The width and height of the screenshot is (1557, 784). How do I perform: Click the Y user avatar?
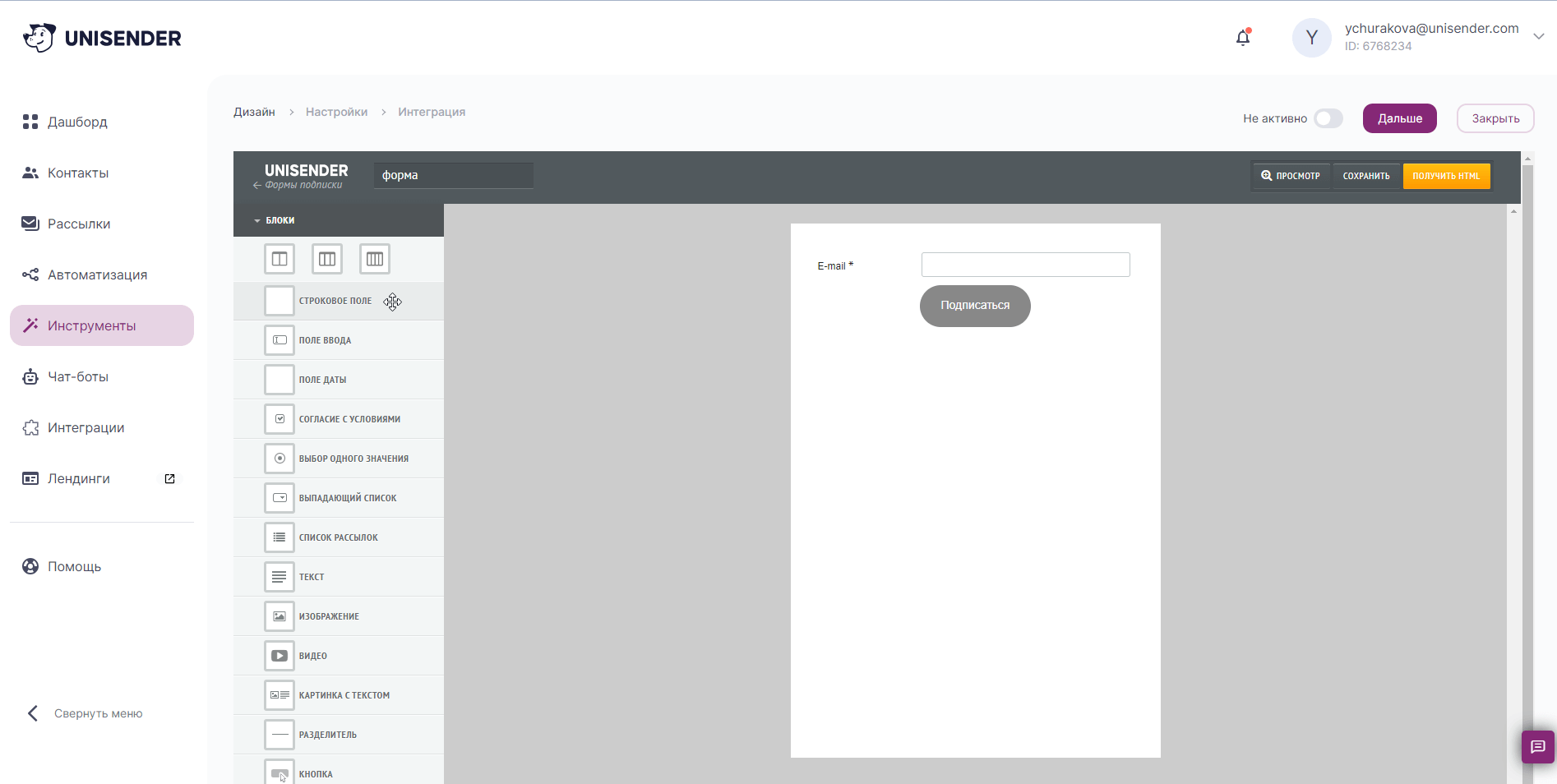tap(1311, 38)
